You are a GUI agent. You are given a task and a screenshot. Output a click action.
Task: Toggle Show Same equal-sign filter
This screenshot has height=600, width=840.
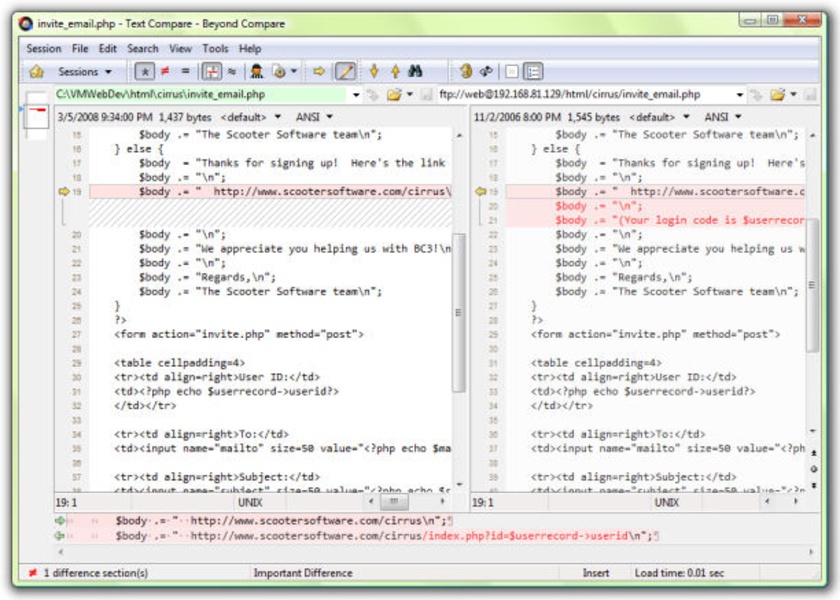click(185, 72)
